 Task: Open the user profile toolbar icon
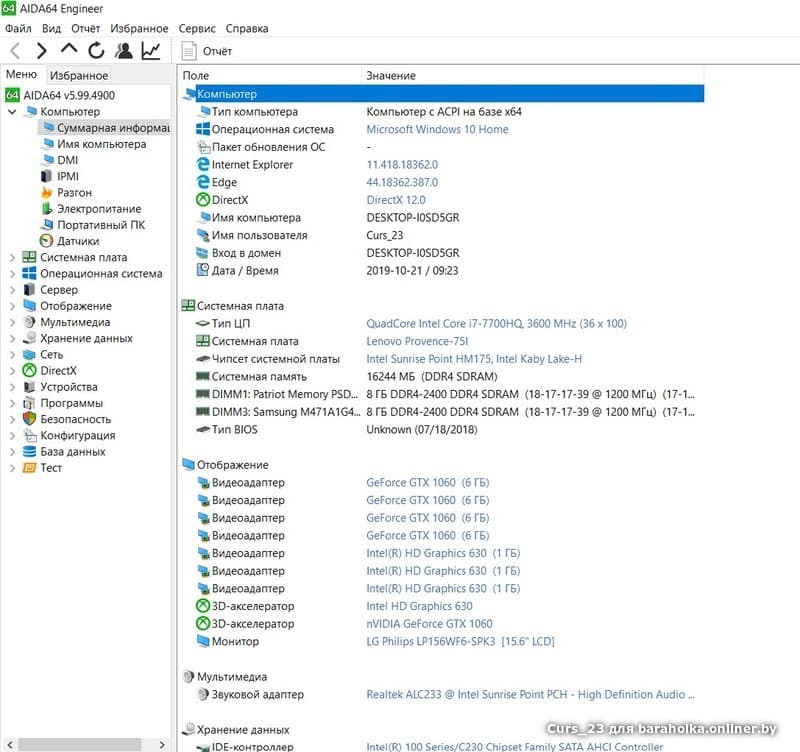123,50
